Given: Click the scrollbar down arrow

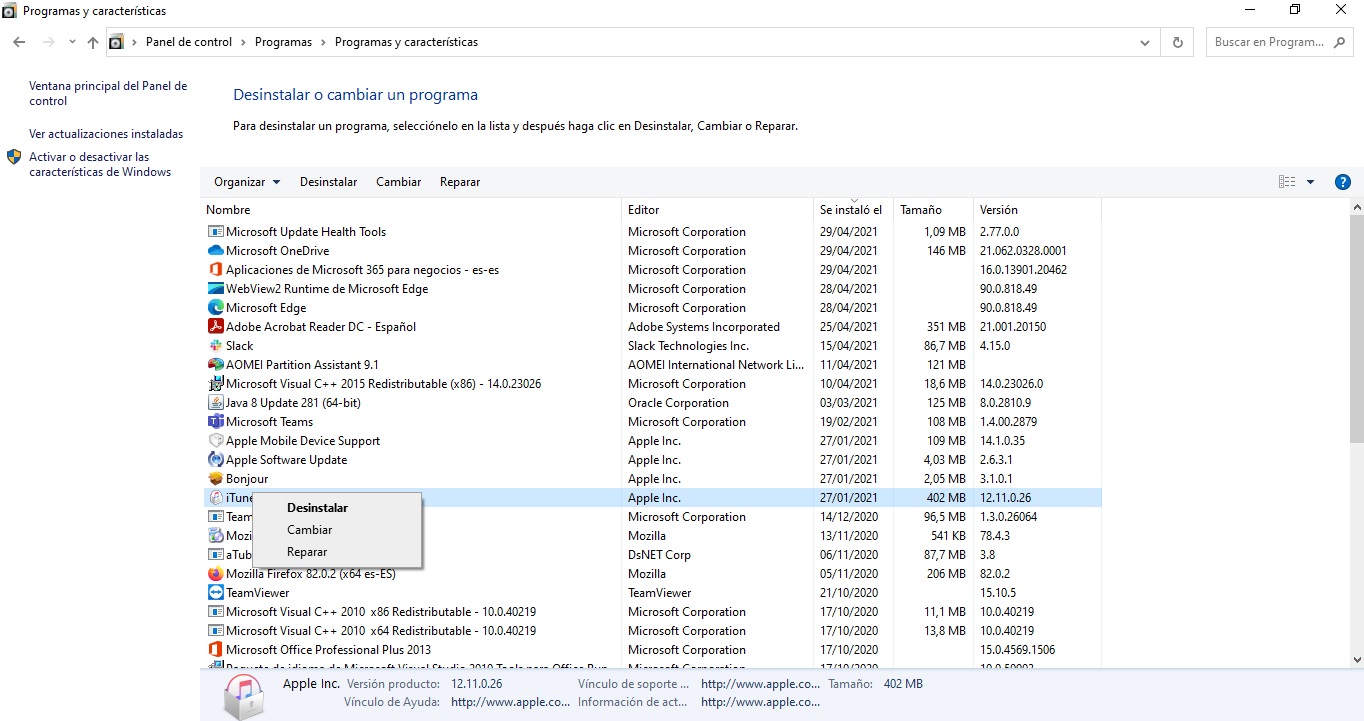Looking at the screenshot, I should pos(1357,659).
